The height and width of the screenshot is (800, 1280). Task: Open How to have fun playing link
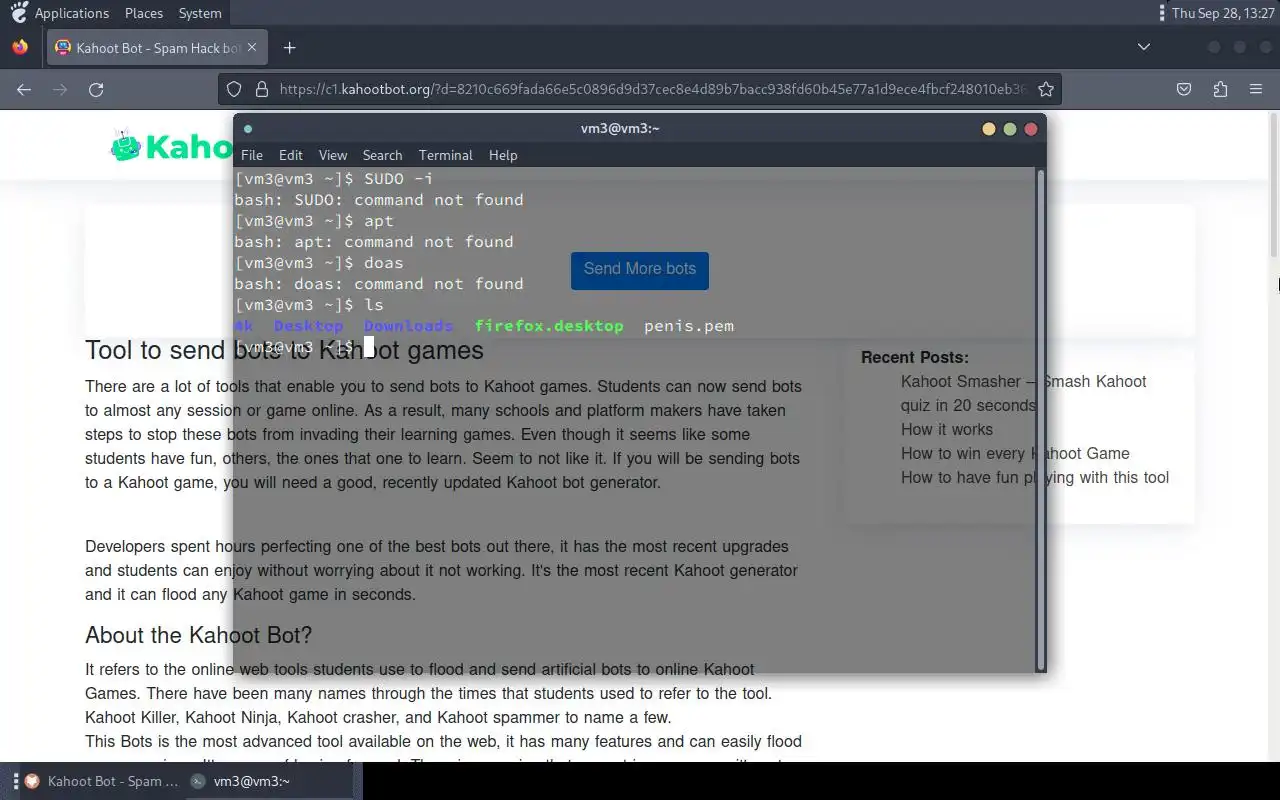tap(1035, 477)
